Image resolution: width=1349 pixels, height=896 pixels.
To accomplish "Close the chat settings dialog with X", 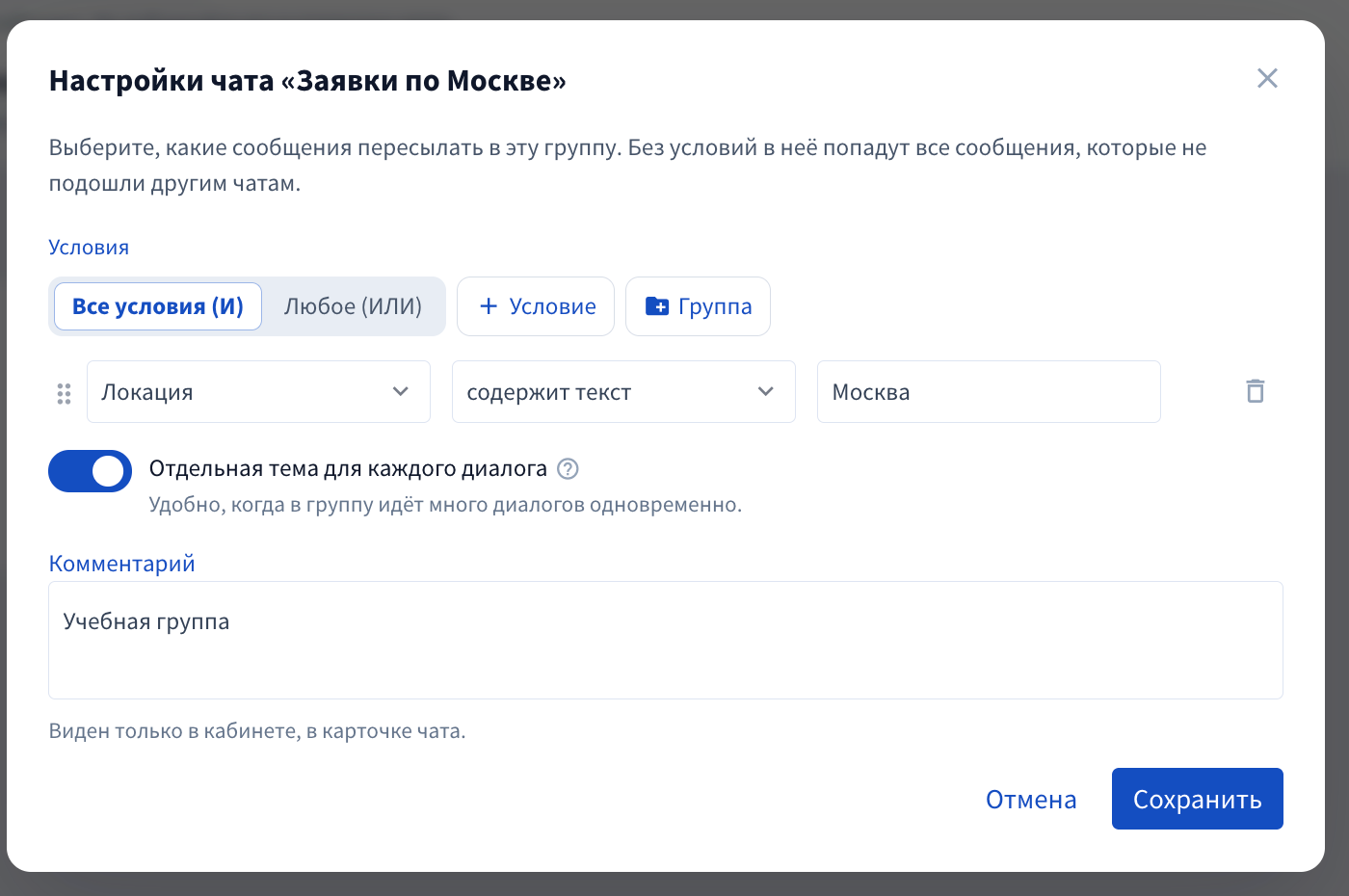I will point(1267,78).
